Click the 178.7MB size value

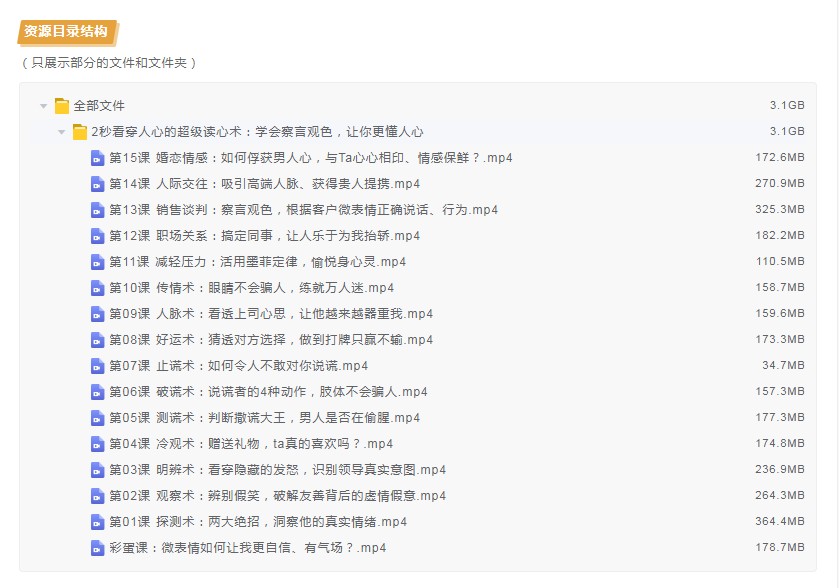click(780, 547)
